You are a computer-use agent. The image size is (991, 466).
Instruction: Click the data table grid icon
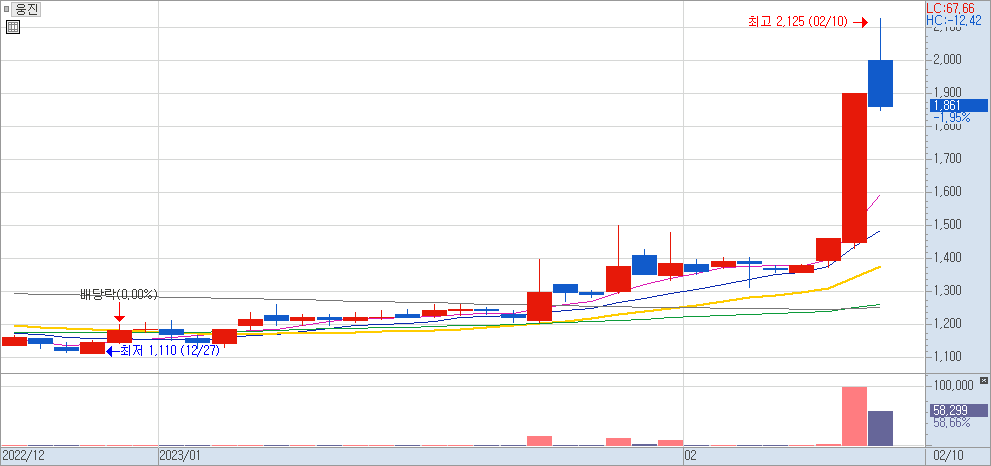[x=12, y=27]
